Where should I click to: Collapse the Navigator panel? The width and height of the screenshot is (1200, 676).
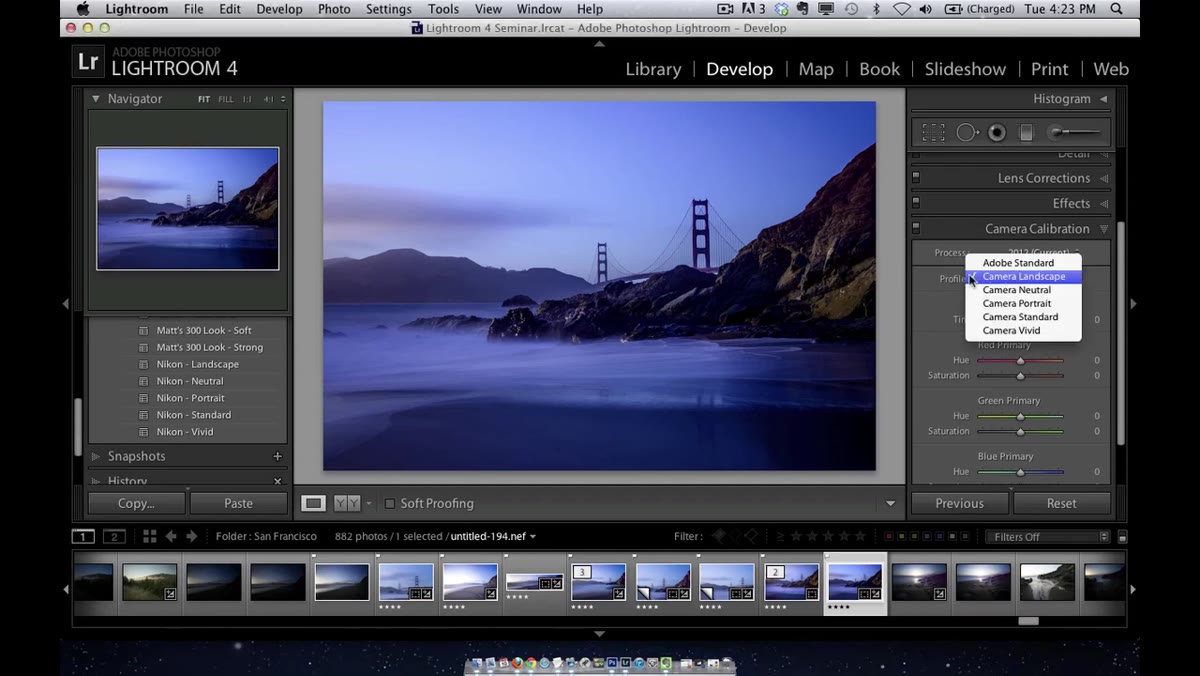96,99
